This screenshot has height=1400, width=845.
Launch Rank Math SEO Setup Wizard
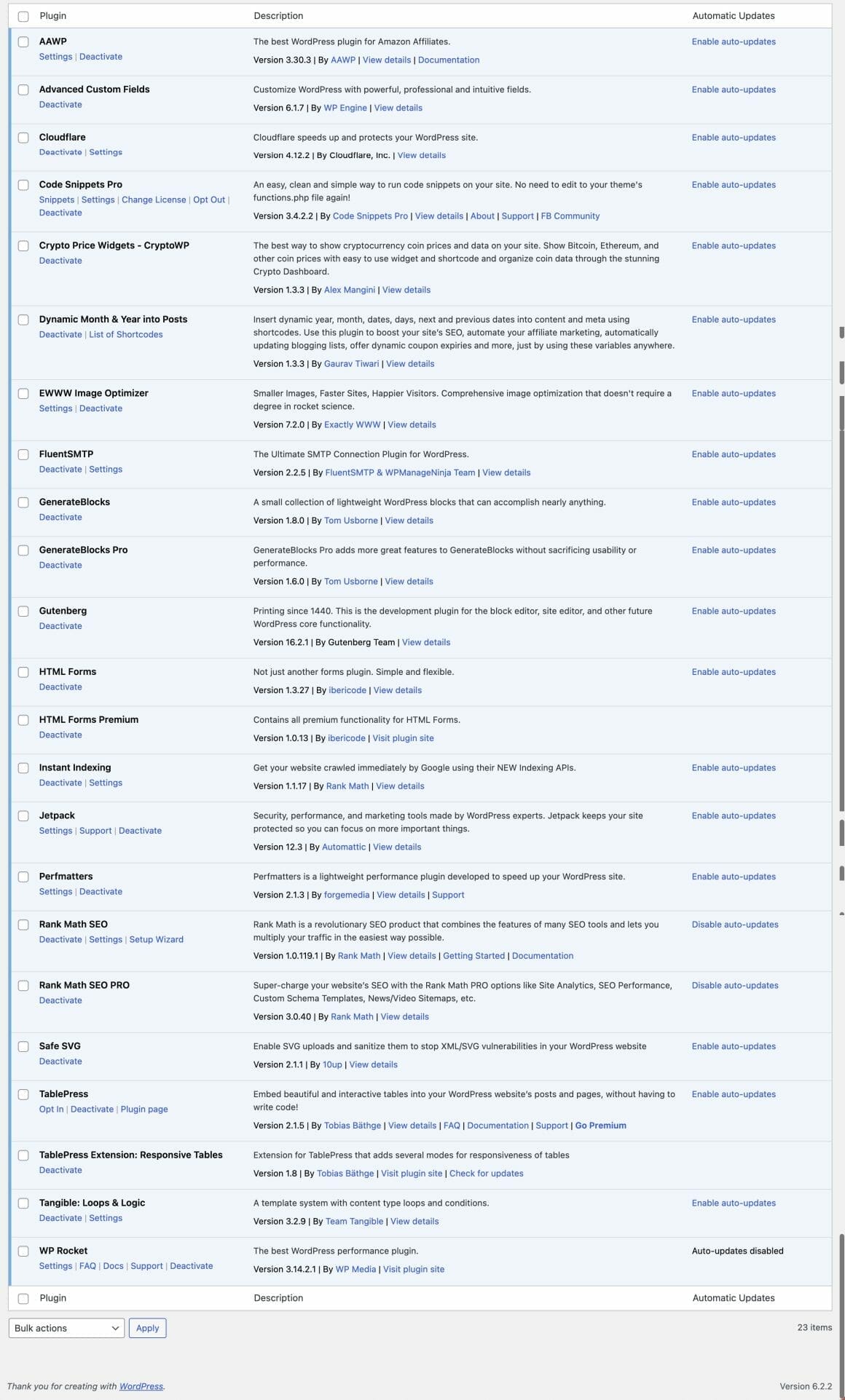[x=157, y=939]
